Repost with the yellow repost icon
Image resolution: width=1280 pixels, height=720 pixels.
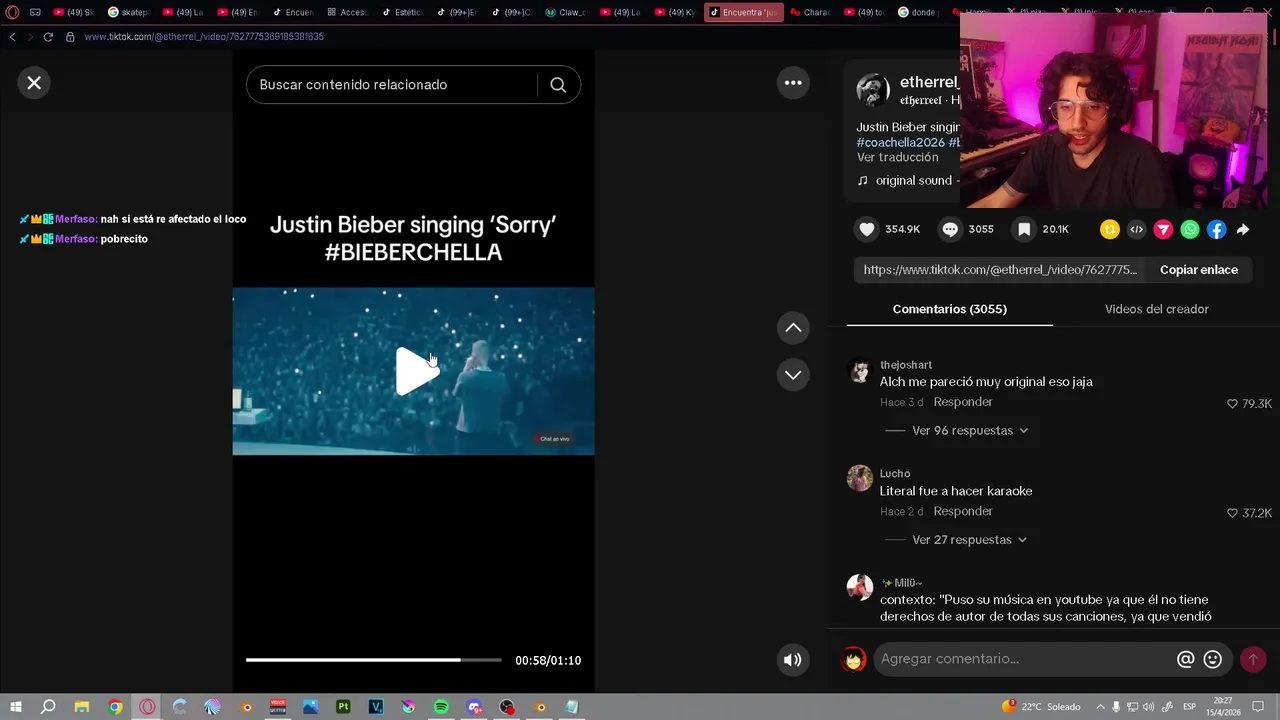[1110, 230]
